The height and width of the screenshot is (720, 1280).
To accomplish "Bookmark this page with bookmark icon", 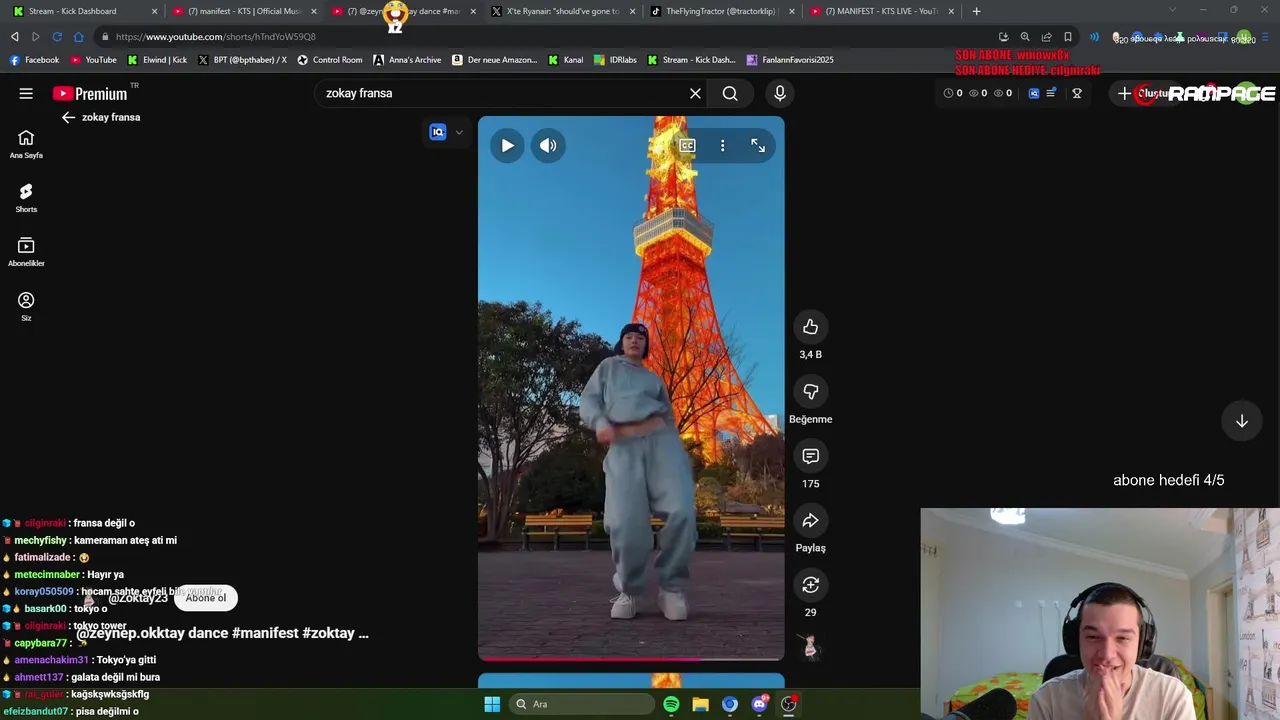I will click(1068, 37).
